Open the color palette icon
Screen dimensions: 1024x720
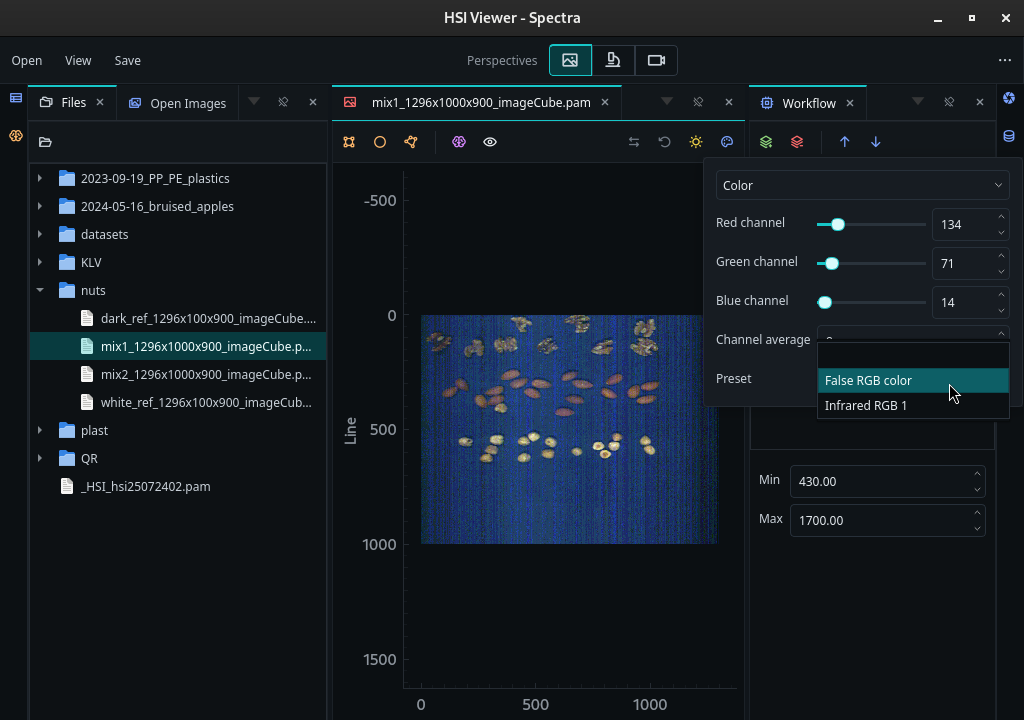[727, 142]
